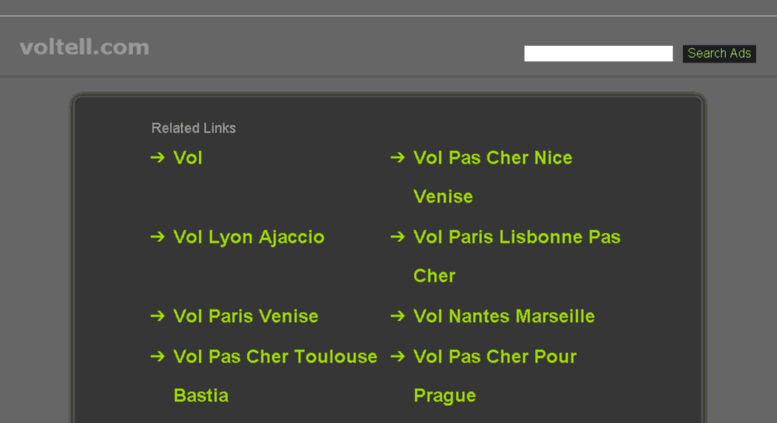Open Vol Pas Cher Pour Prague link
Image resolution: width=777 pixels, height=423 pixels.
[x=495, y=357]
